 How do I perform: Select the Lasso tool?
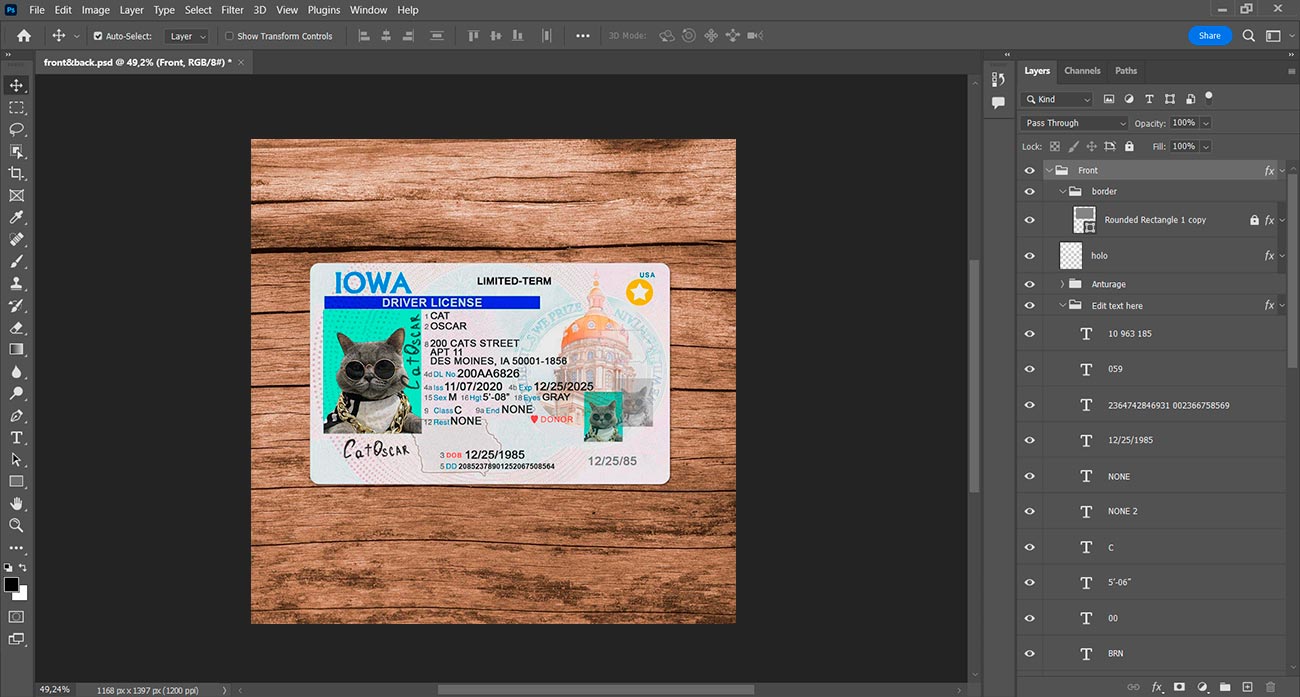16,129
